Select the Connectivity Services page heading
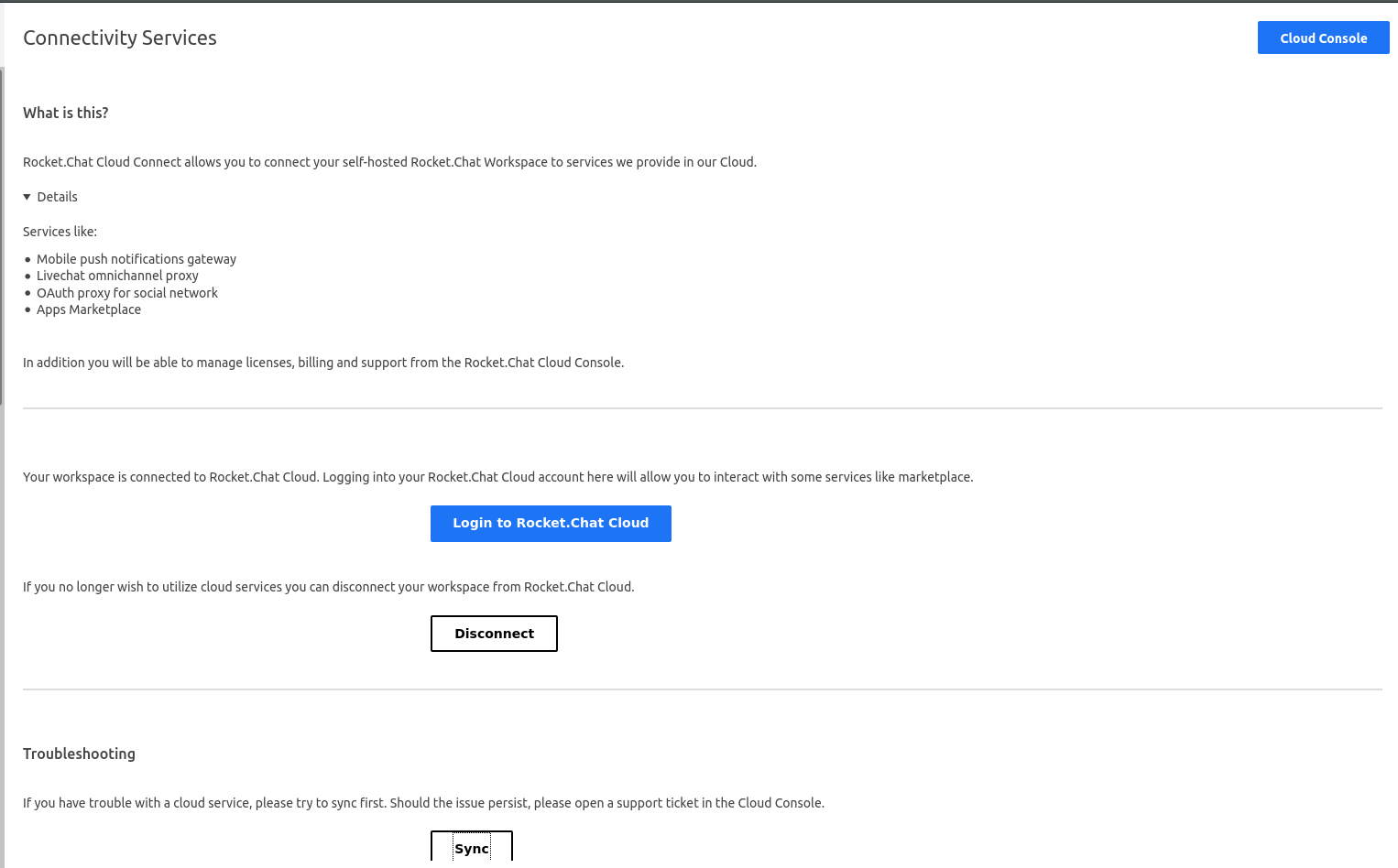Image resolution: width=1398 pixels, height=868 pixels. tap(120, 38)
